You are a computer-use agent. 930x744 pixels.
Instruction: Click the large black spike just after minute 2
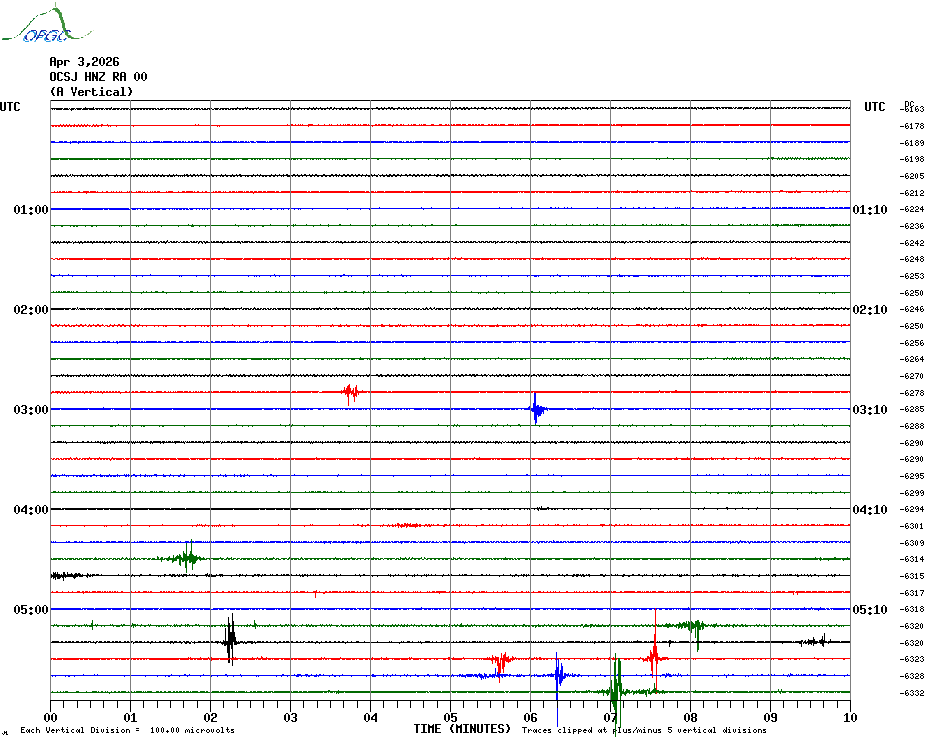click(x=230, y=640)
